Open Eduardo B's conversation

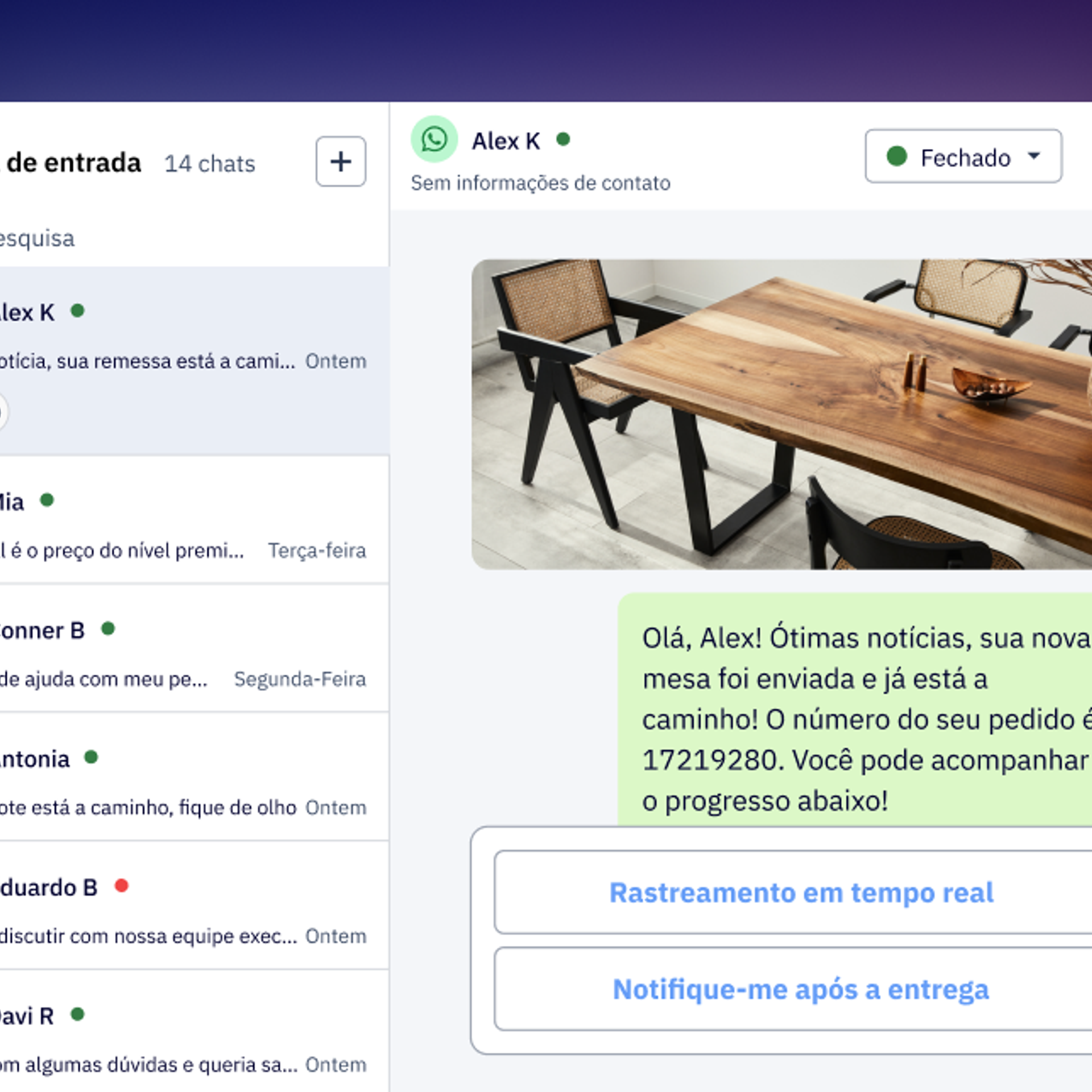click(195, 905)
